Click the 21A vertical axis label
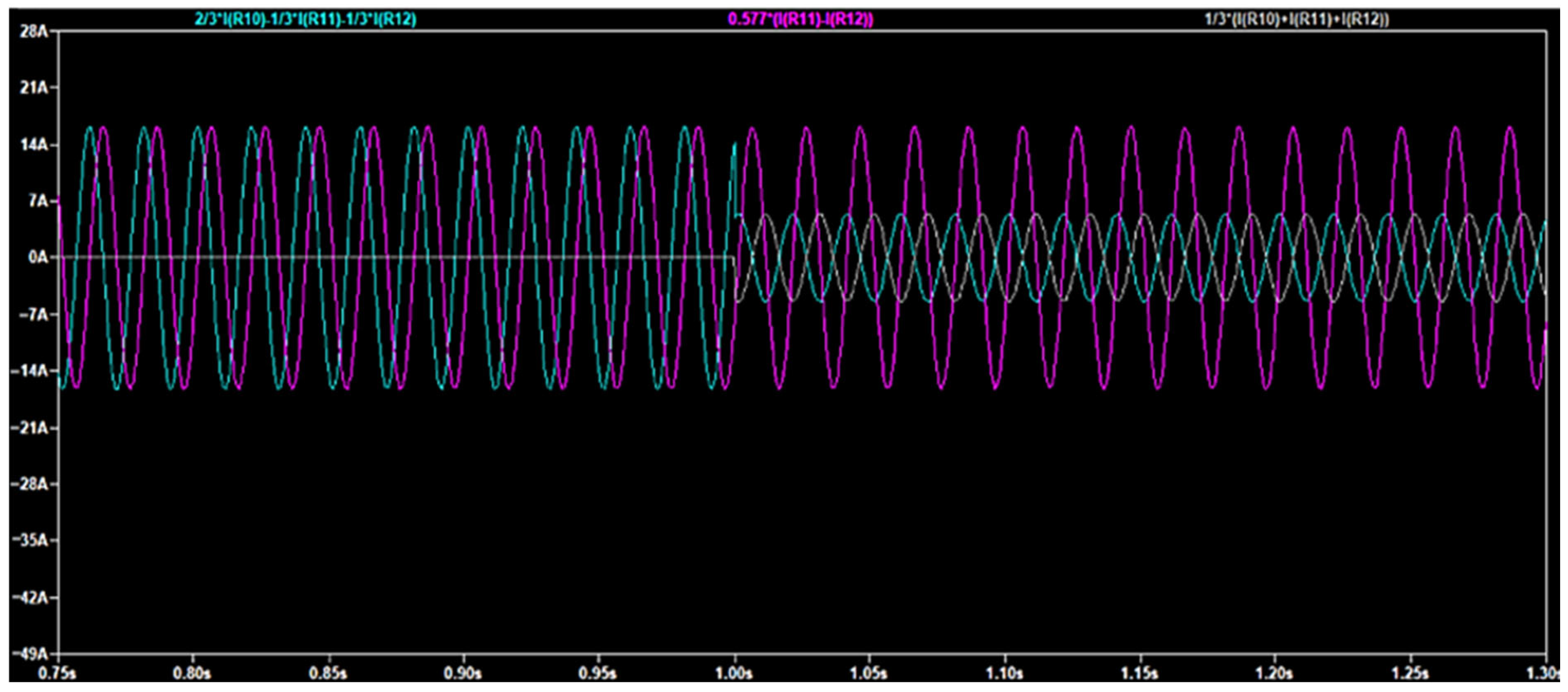The height and width of the screenshot is (692, 1568). [x=35, y=88]
